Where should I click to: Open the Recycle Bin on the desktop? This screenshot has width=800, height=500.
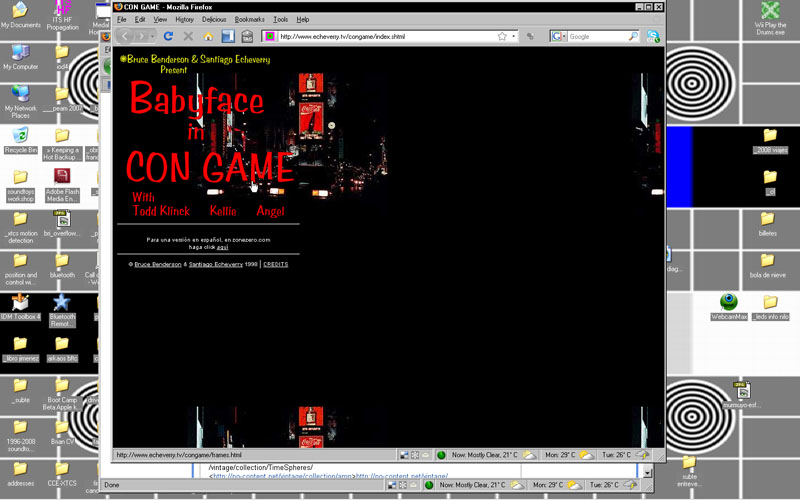point(20,136)
